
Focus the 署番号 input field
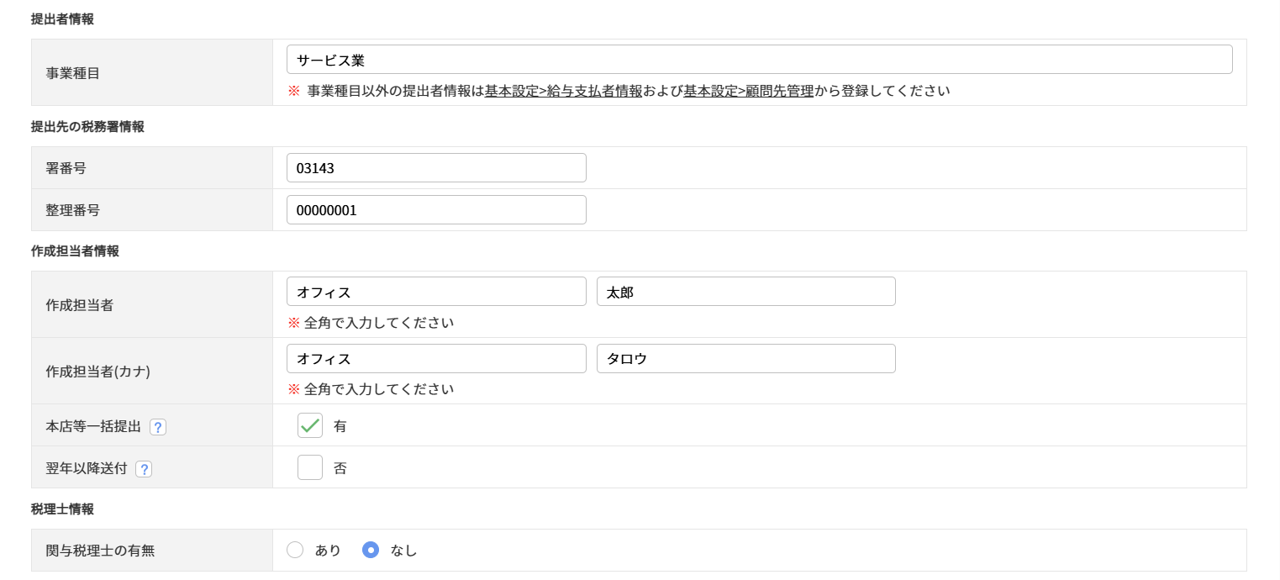pos(436,168)
